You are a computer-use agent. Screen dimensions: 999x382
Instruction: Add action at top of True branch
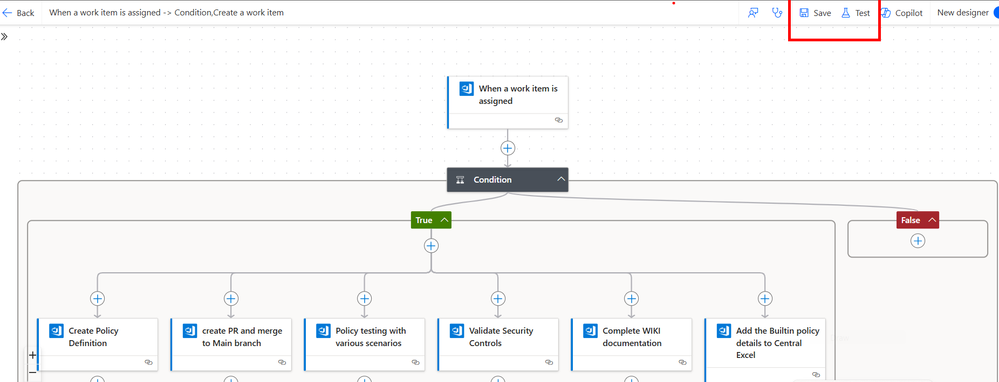(431, 245)
